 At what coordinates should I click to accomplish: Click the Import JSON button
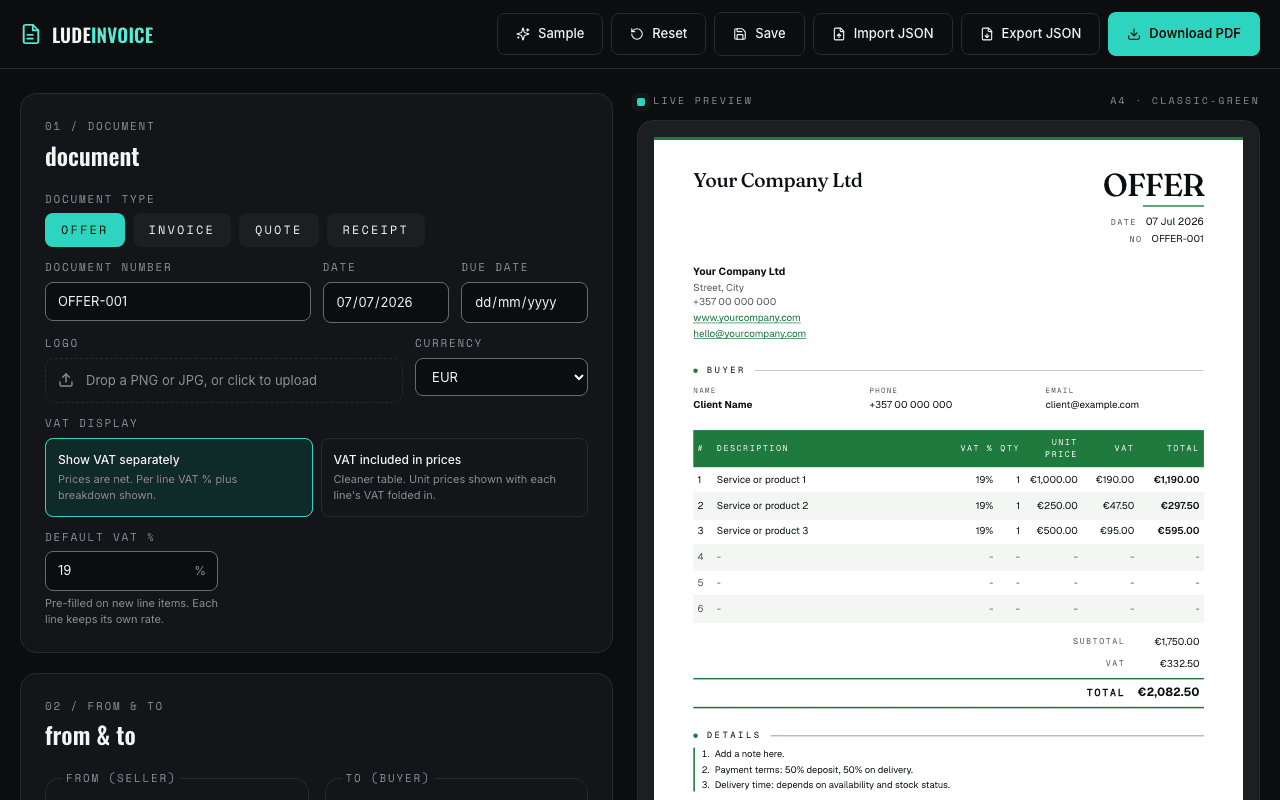883,34
